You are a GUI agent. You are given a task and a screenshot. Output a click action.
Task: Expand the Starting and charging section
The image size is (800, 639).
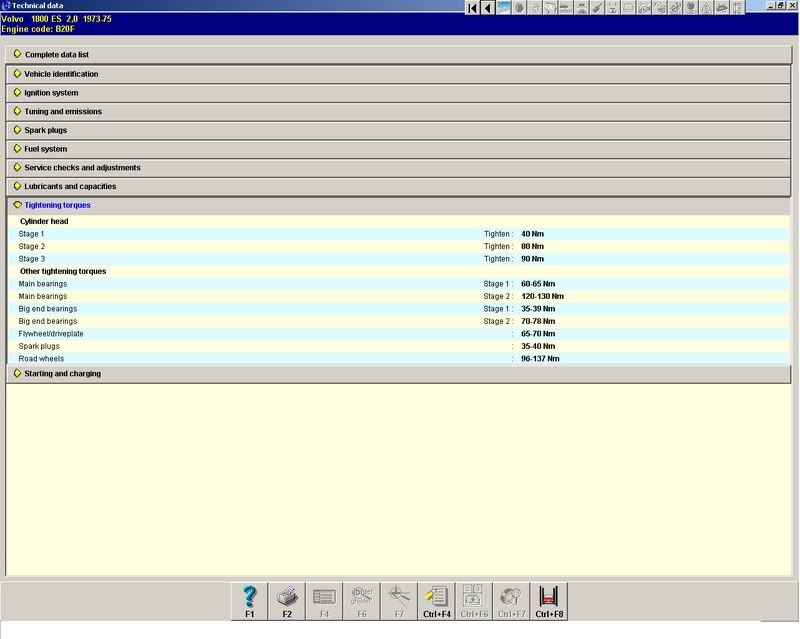(x=62, y=374)
